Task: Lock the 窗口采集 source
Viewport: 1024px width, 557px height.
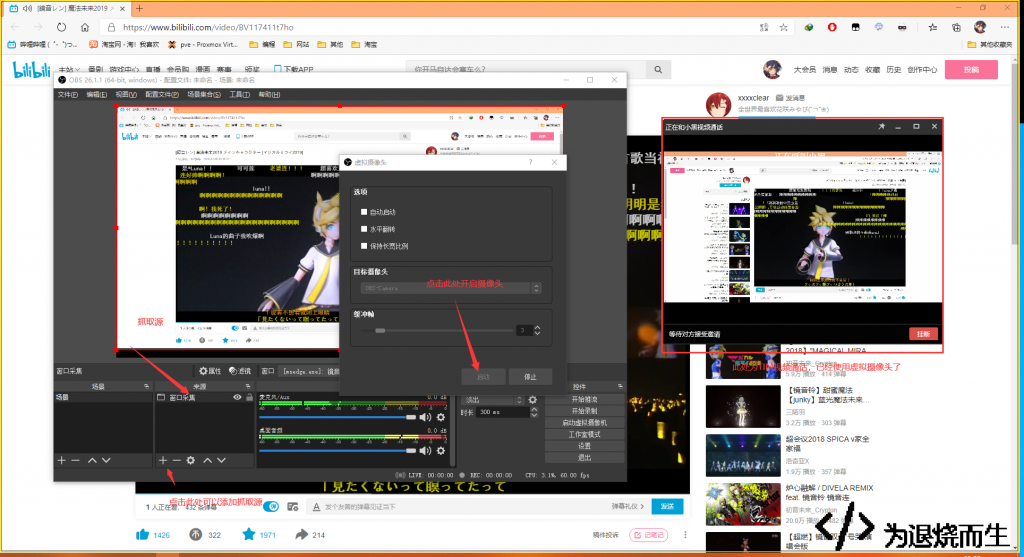Action: pyautogui.click(x=249, y=397)
